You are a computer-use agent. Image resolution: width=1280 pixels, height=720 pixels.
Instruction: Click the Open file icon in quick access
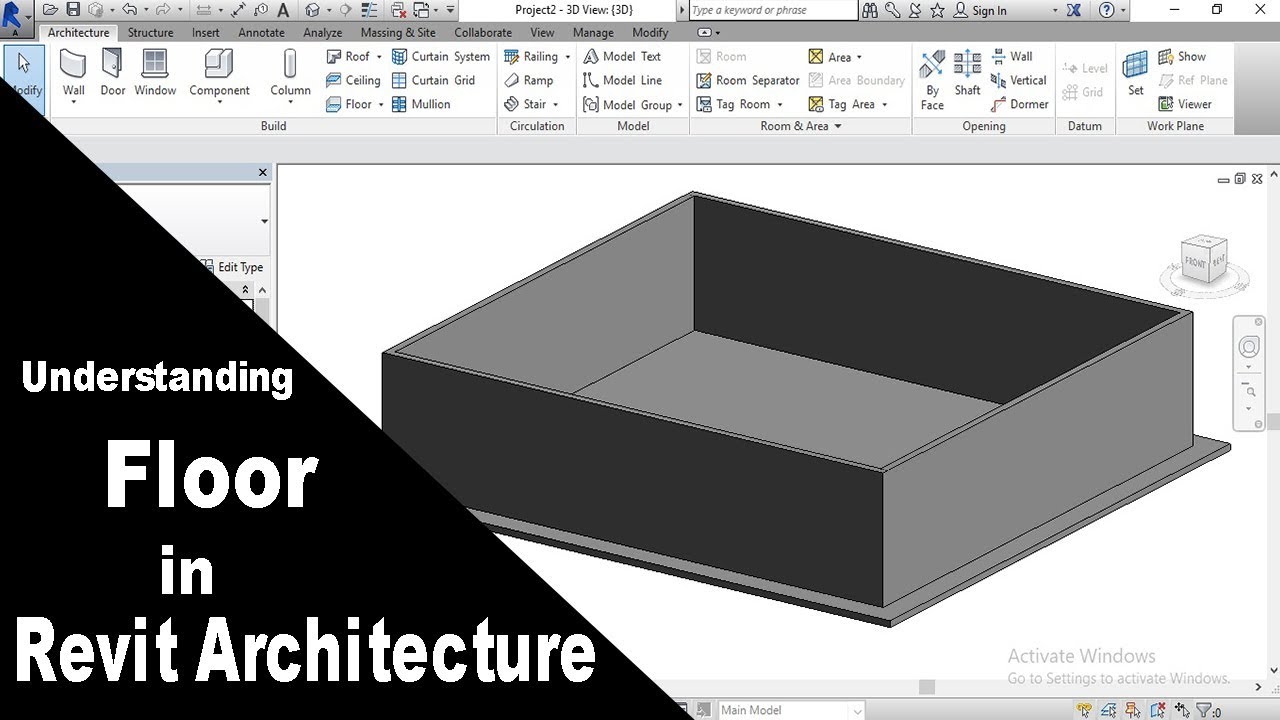coord(49,10)
